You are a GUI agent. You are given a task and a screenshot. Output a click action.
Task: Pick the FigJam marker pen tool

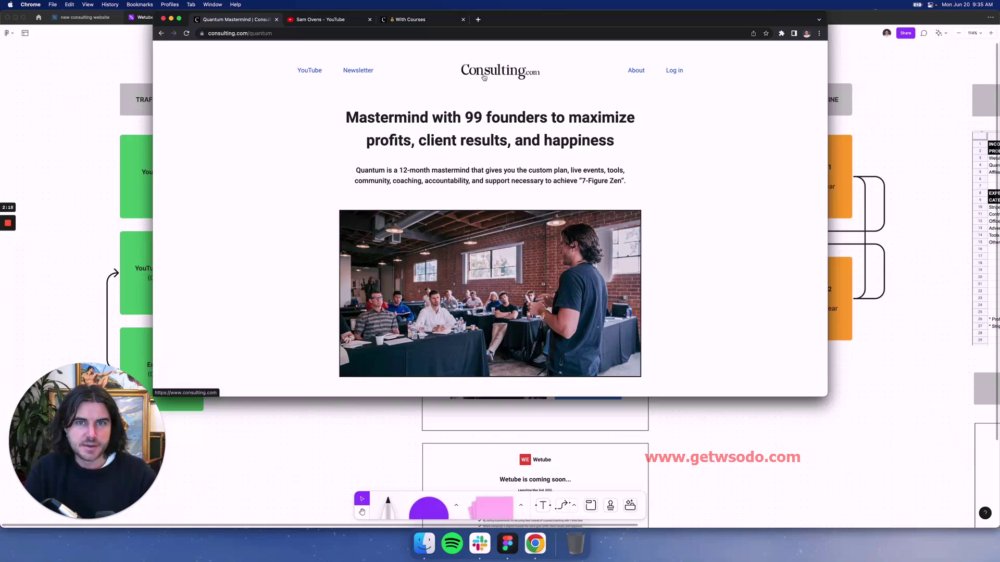click(387, 507)
